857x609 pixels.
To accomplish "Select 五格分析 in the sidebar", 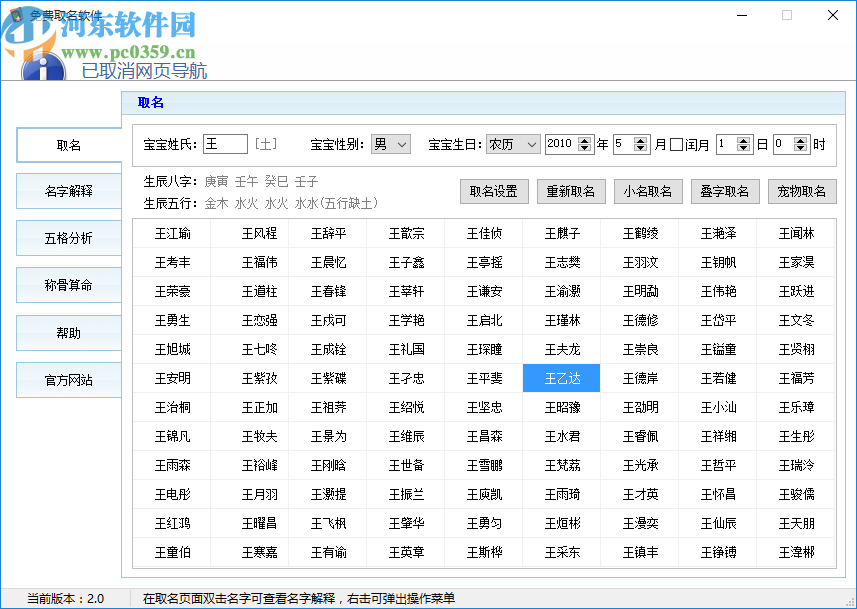I will 67,238.
